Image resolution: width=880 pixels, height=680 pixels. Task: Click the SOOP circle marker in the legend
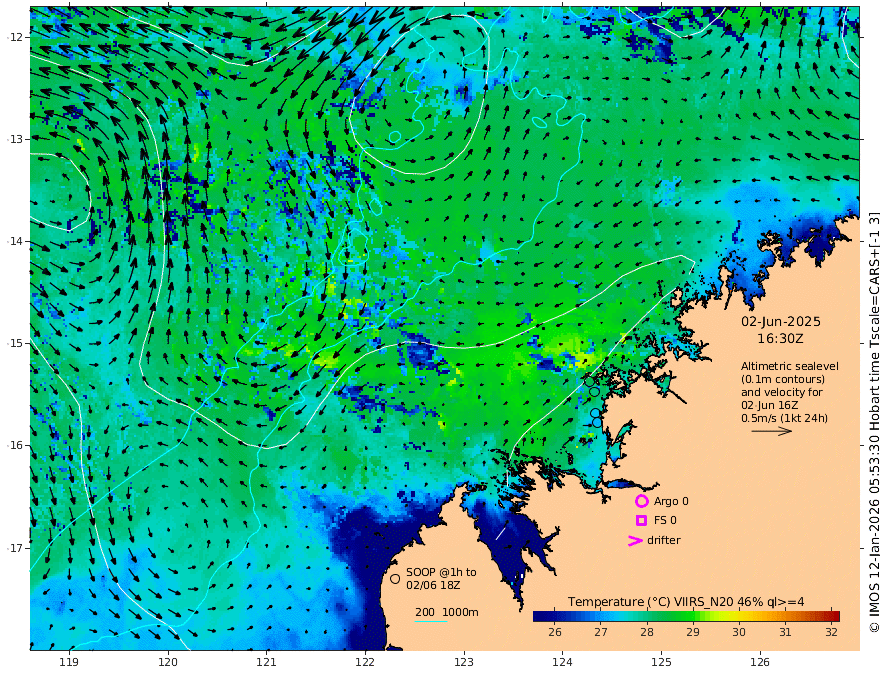tap(395, 578)
